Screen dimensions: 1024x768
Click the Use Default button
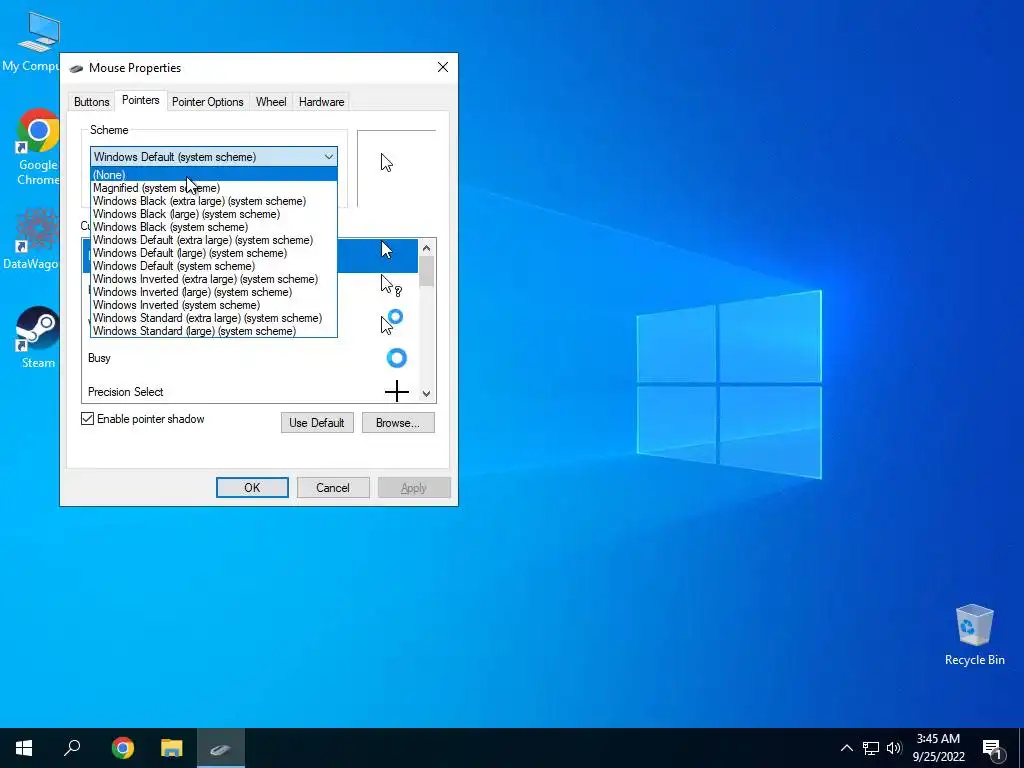point(317,423)
